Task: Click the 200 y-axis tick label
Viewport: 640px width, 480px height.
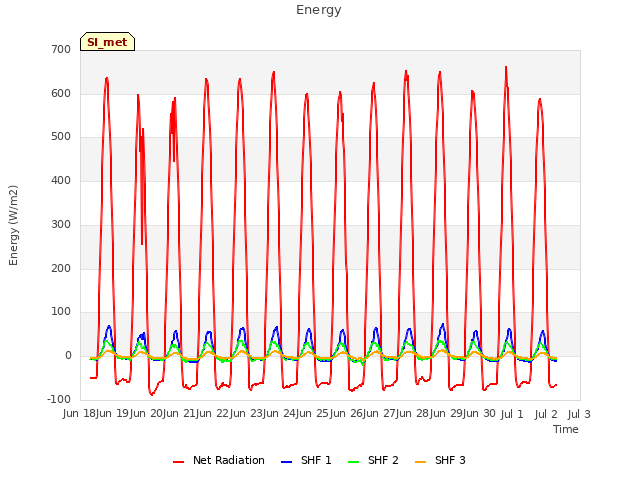Action: [x=61, y=269]
